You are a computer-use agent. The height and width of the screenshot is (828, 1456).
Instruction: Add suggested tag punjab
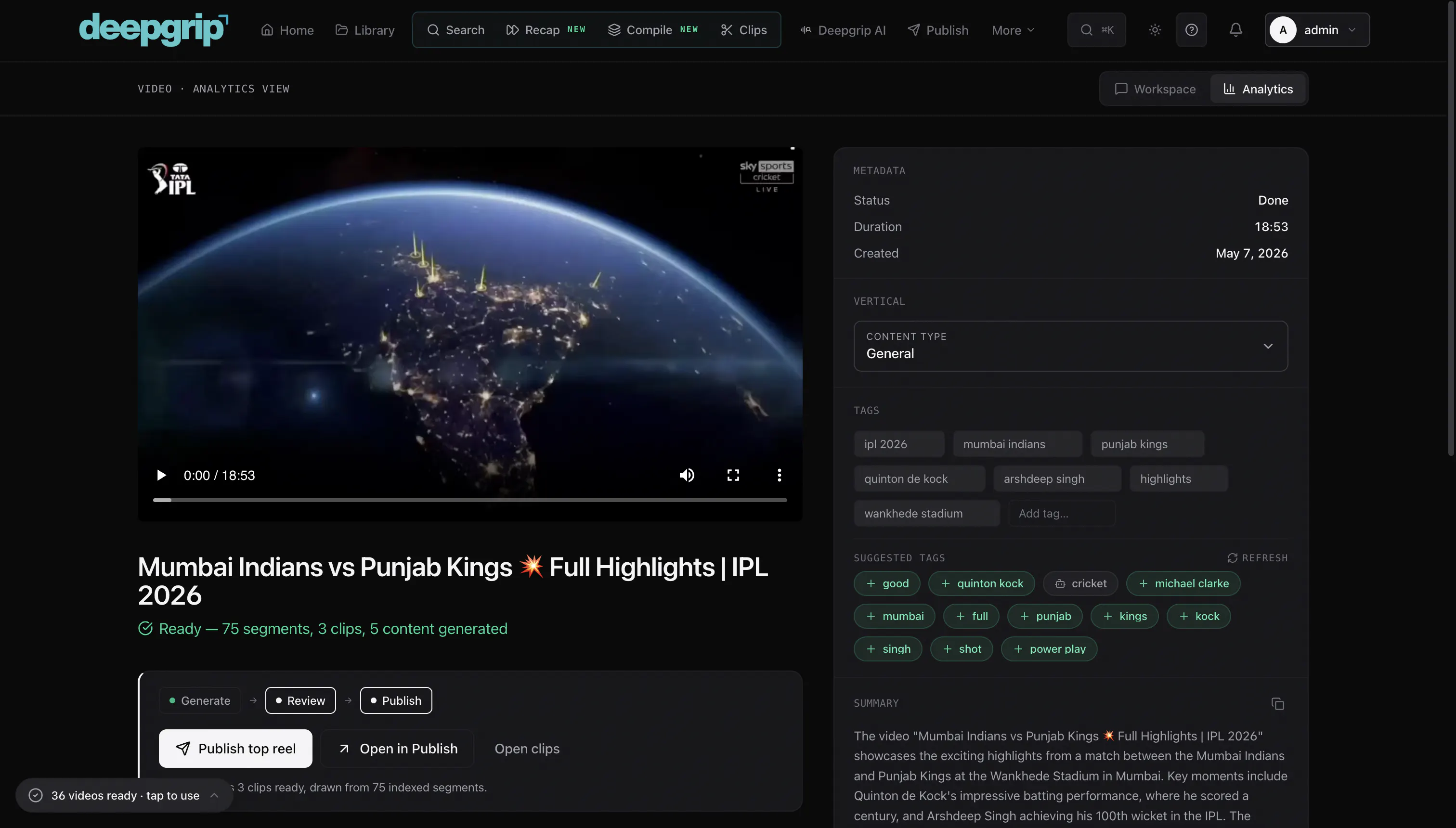[x=1045, y=616]
